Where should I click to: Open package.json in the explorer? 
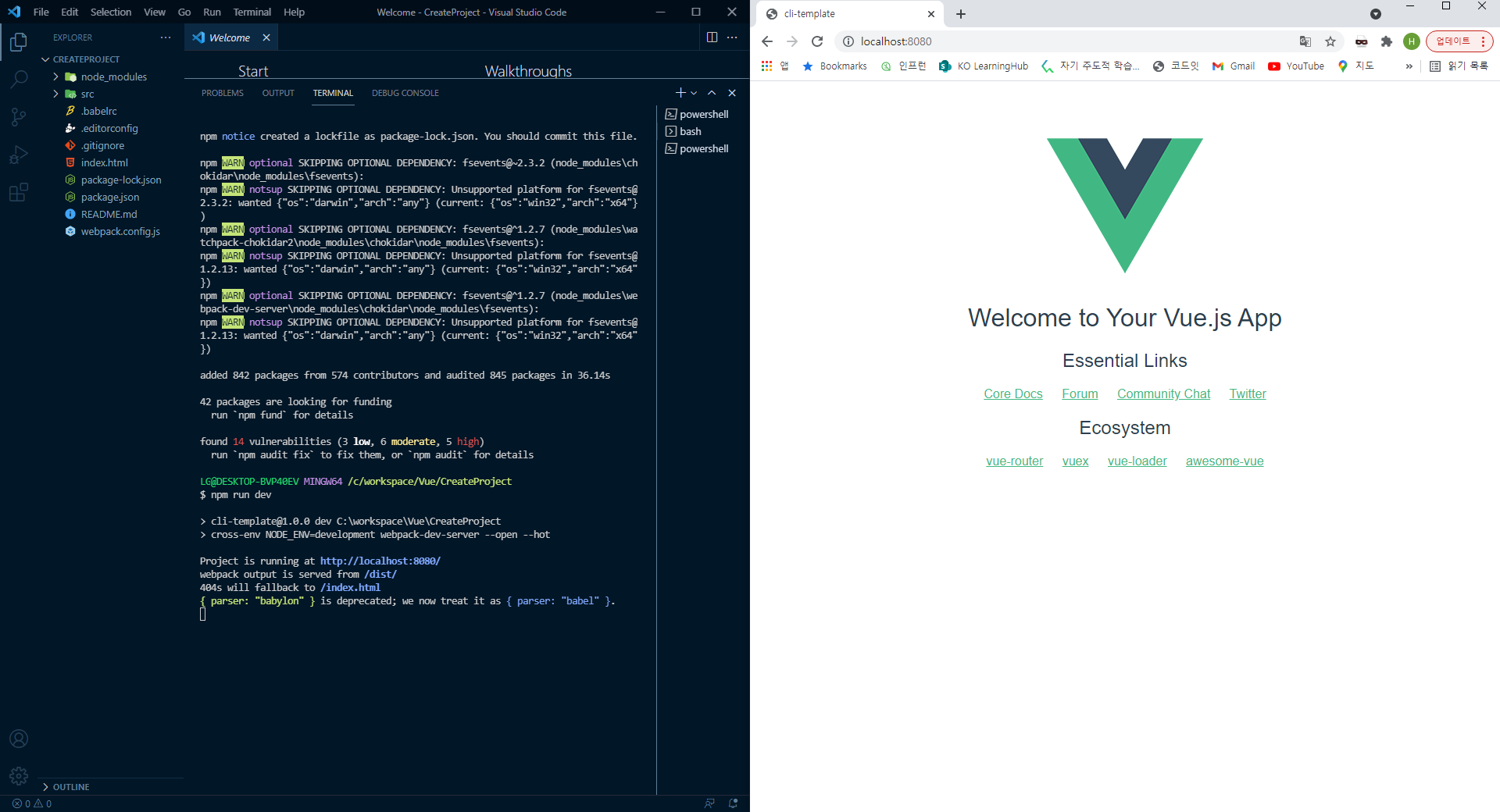[110, 197]
